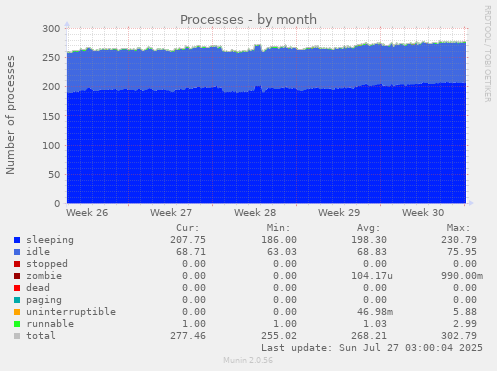497x371 pixels.
Task: Click idle maximum value 75.95
Action: tap(462, 252)
